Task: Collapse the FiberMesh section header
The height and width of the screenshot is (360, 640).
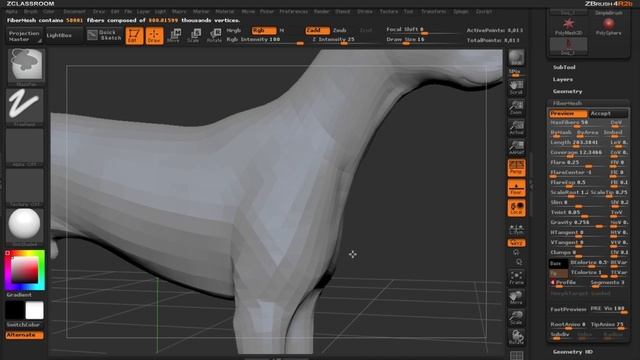Action: 568,103
